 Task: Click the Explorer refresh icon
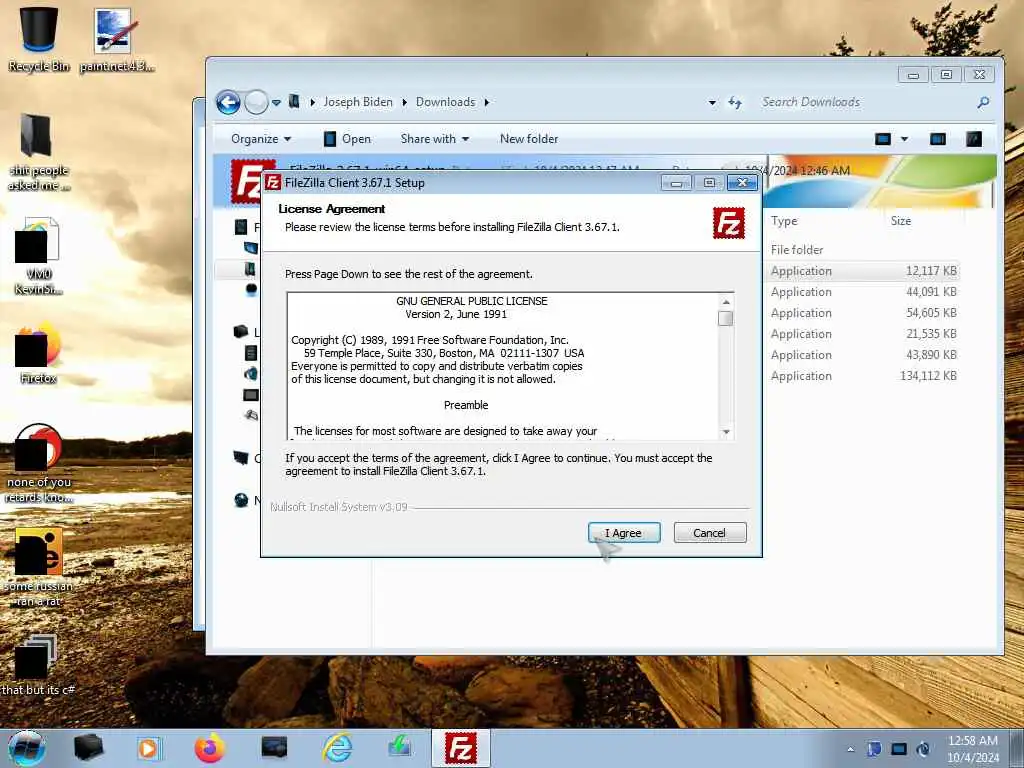click(x=735, y=103)
